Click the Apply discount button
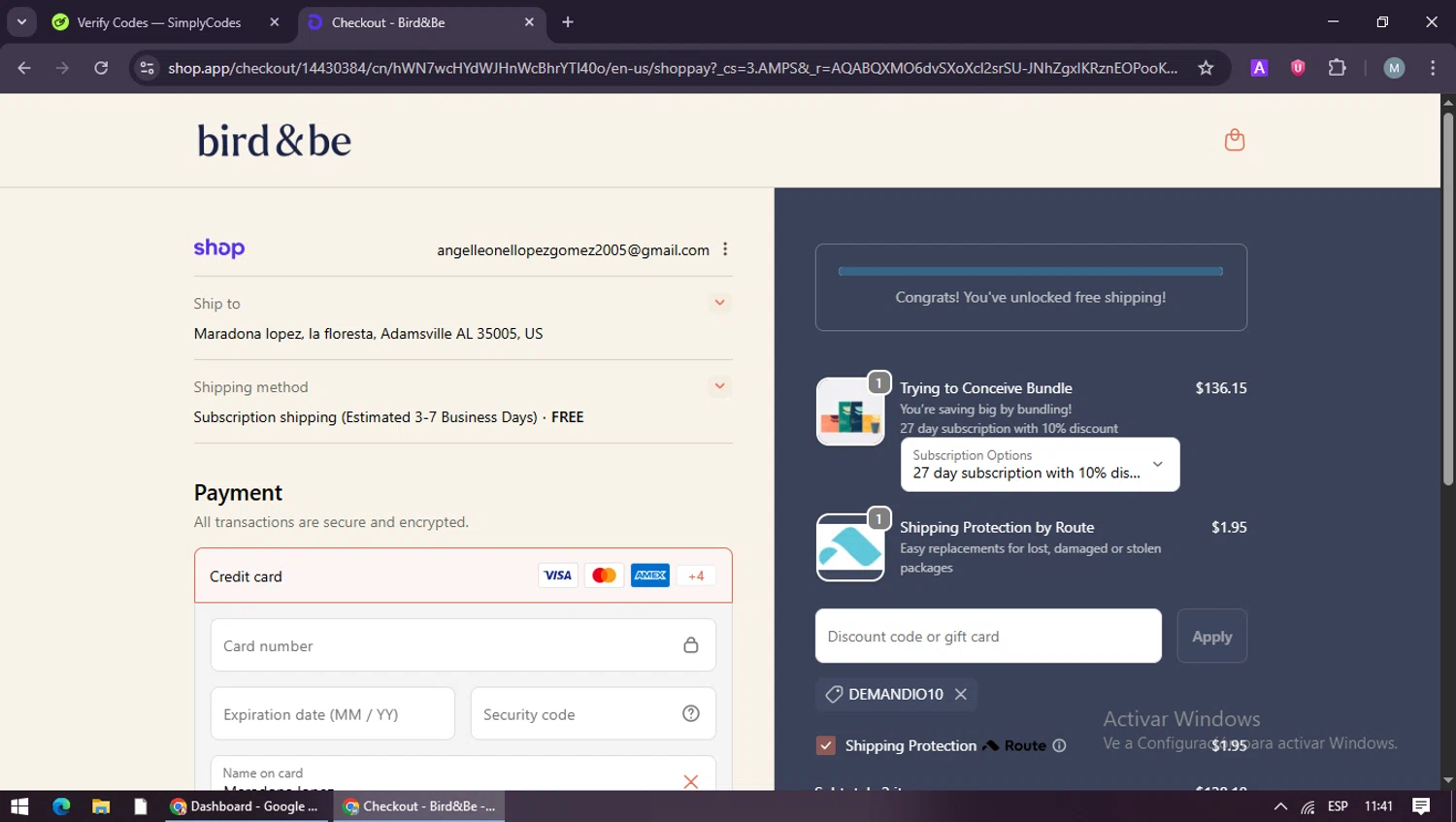 1211,637
